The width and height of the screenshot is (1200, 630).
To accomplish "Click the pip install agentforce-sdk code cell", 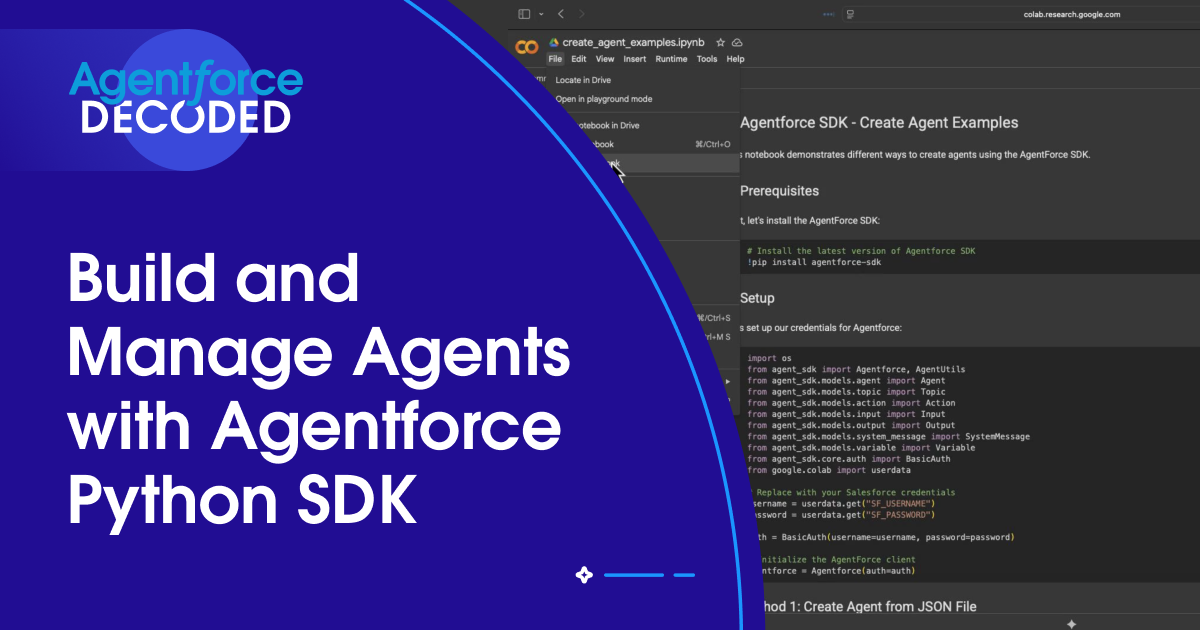I will pyautogui.click(x=860, y=256).
